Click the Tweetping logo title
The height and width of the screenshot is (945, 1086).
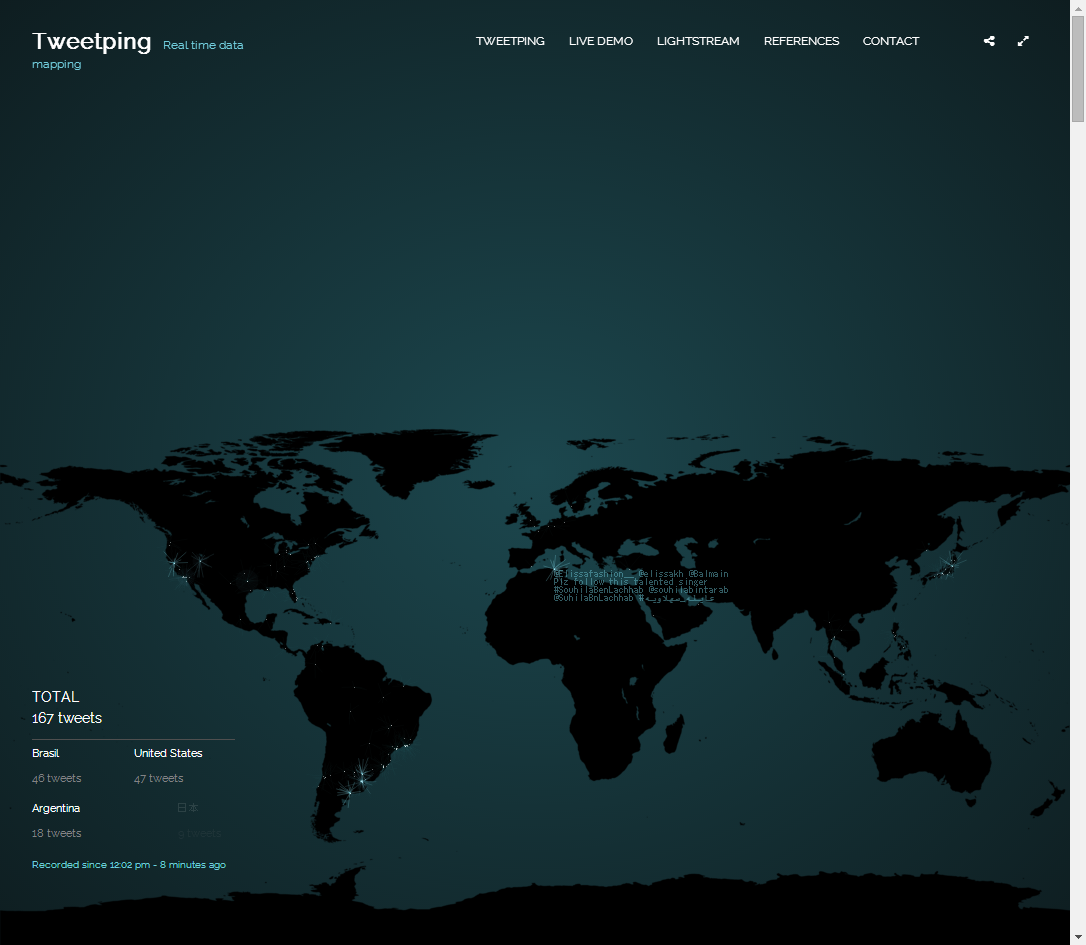[x=91, y=42]
